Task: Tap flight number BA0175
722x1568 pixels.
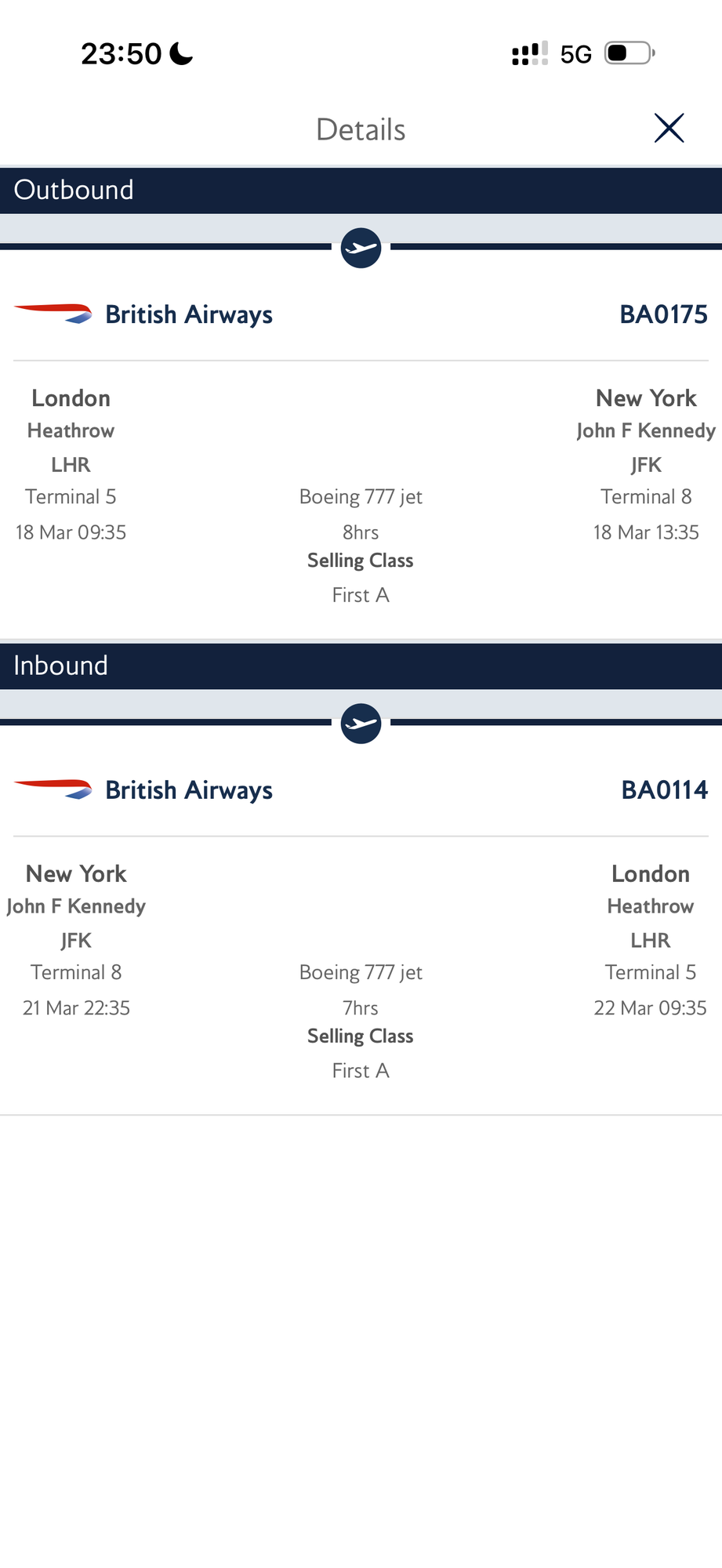Action: coord(663,314)
